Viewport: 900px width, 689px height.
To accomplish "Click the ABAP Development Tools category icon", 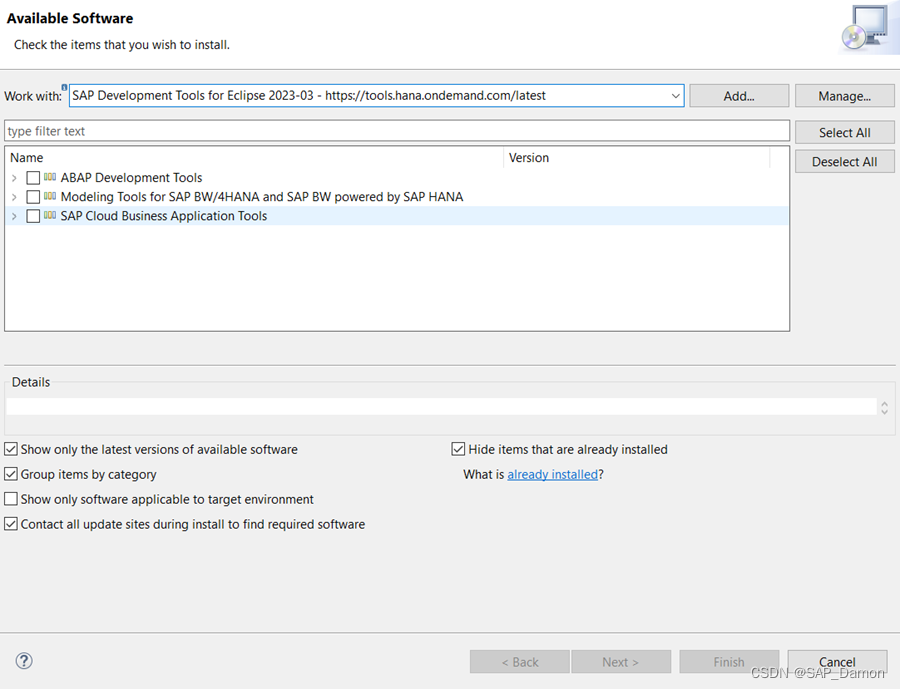I will (50, 177).
